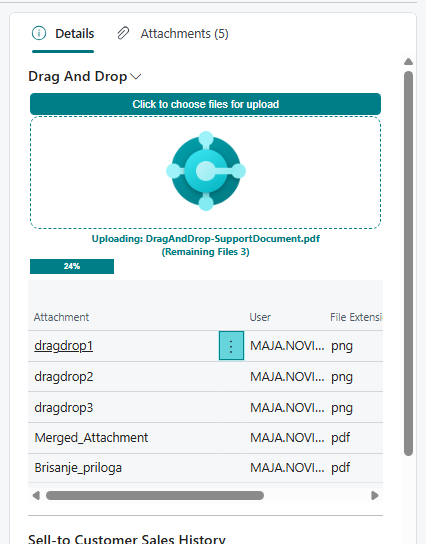Select the dragdrop2 attachment row
Screen dimensions: 426x544
tap(205, 376)
